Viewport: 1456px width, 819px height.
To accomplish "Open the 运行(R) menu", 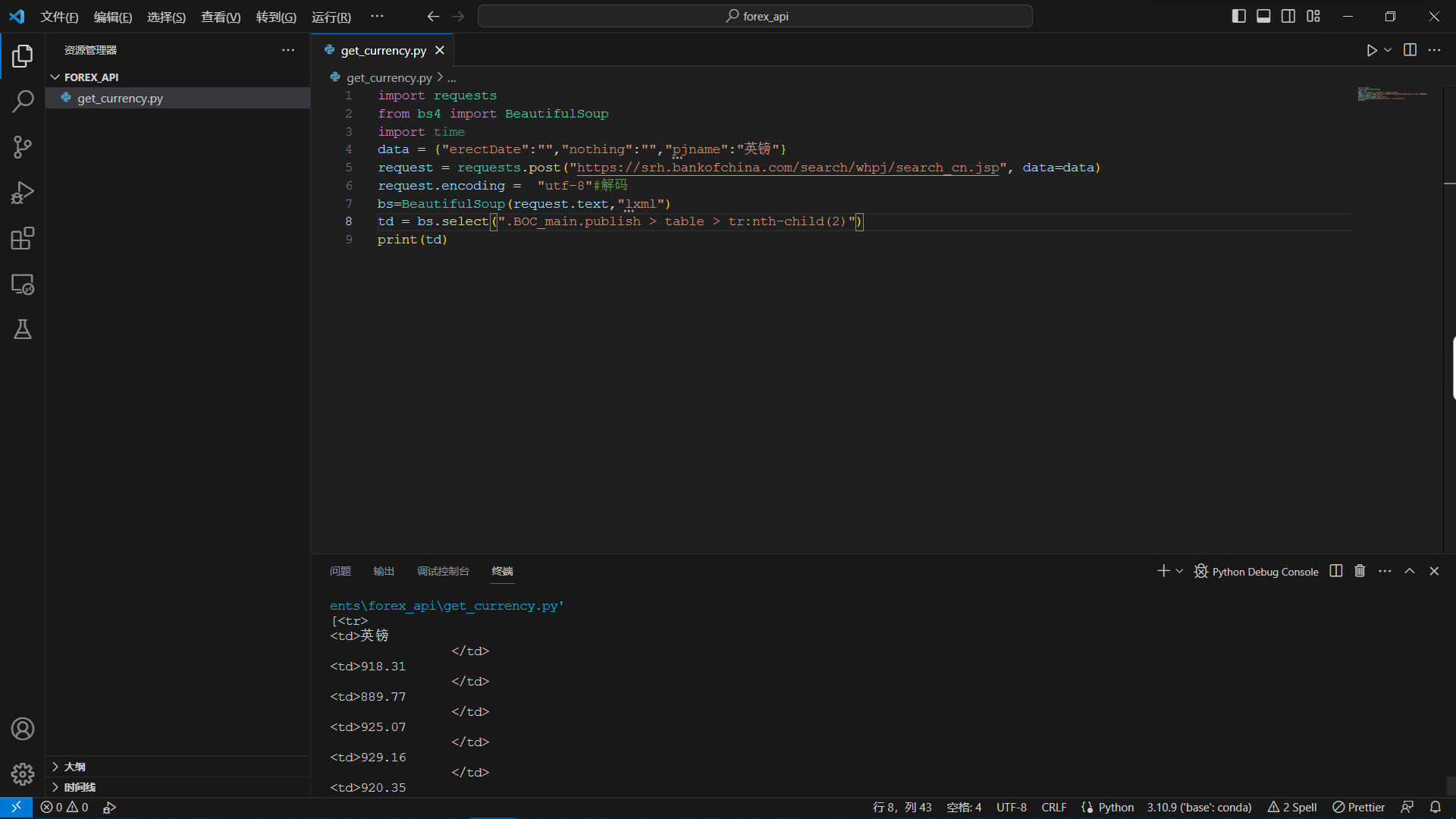I will (331, 17).
